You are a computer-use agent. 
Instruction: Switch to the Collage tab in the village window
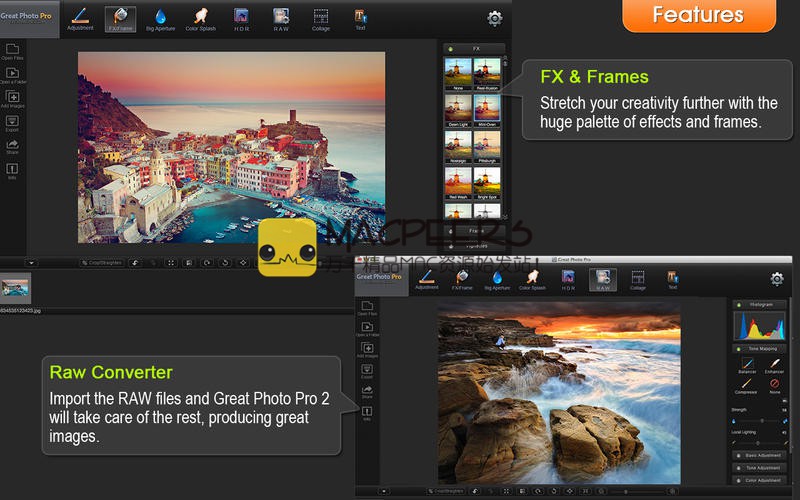tap(320, 18)
